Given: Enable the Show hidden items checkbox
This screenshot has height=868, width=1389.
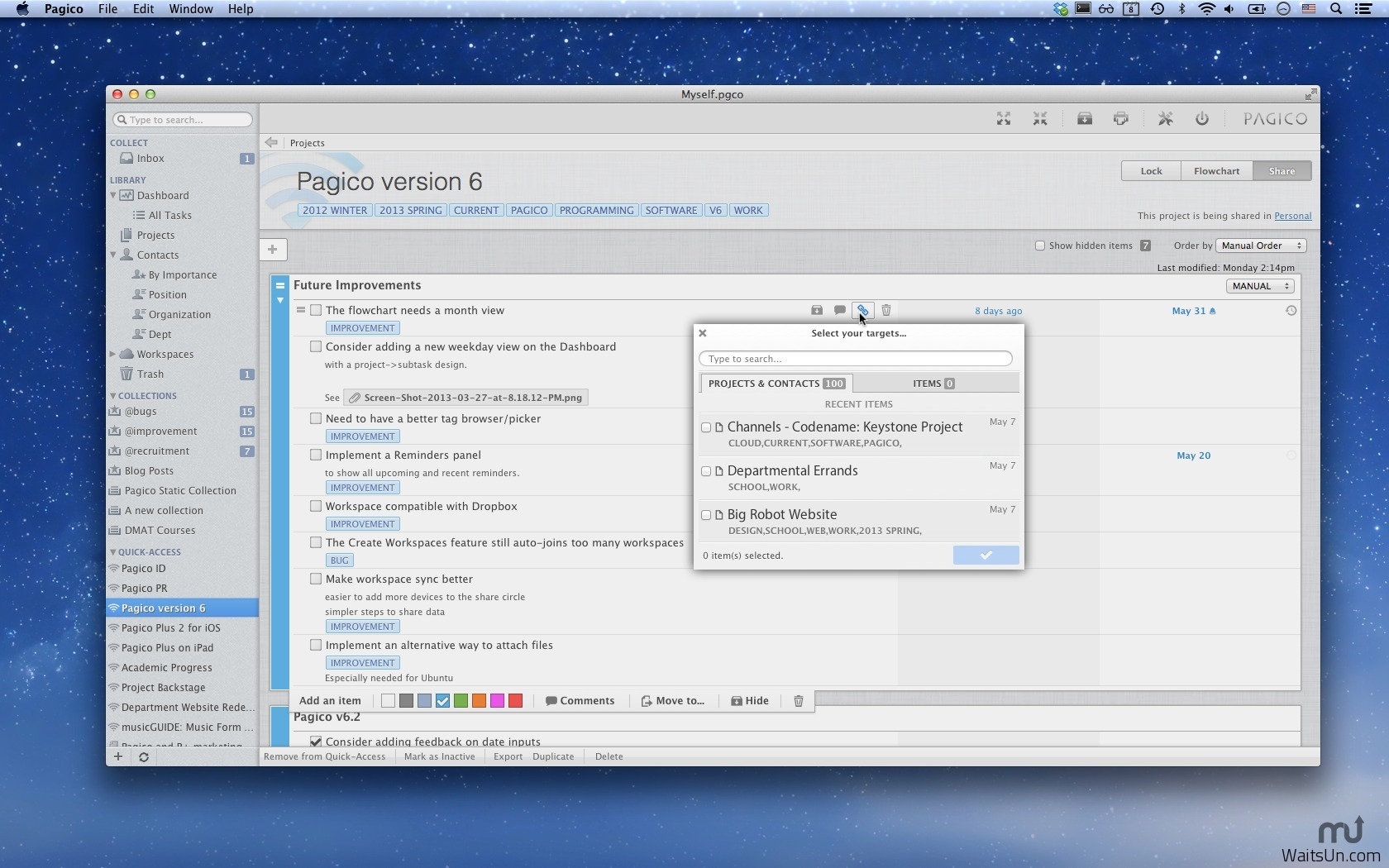Looking at the screenshot, I should (1040, 246).
